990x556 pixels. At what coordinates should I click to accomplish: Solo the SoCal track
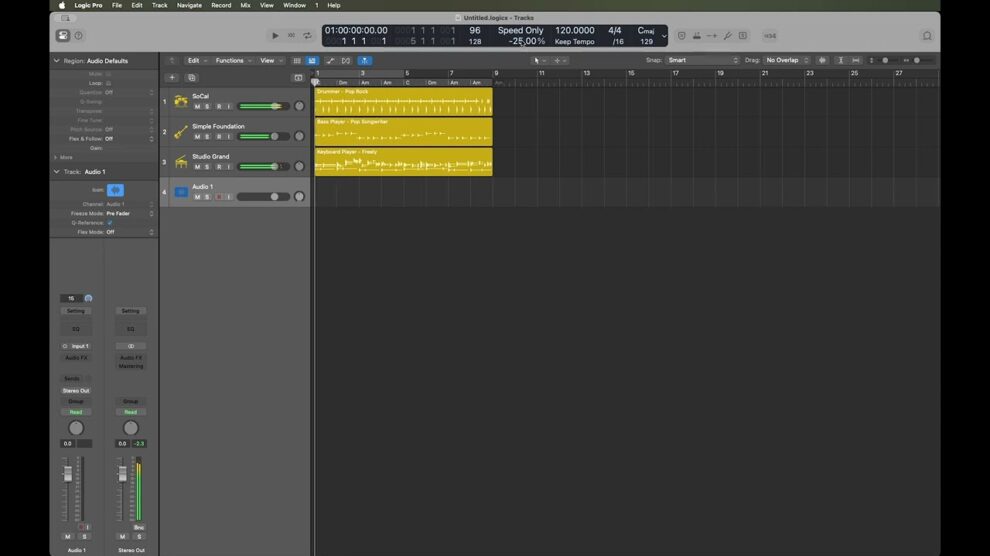(207, 106)
